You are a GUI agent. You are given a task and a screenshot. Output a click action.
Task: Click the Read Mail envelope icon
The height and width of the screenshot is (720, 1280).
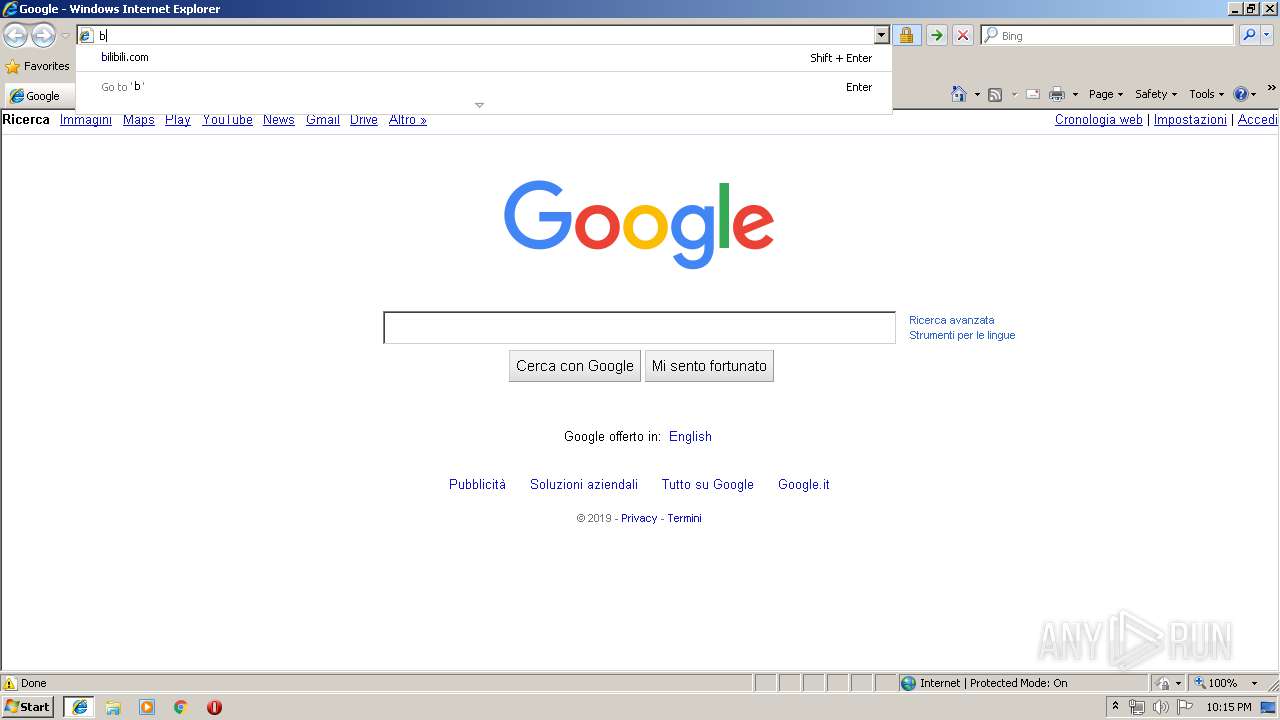[1033, 94]
